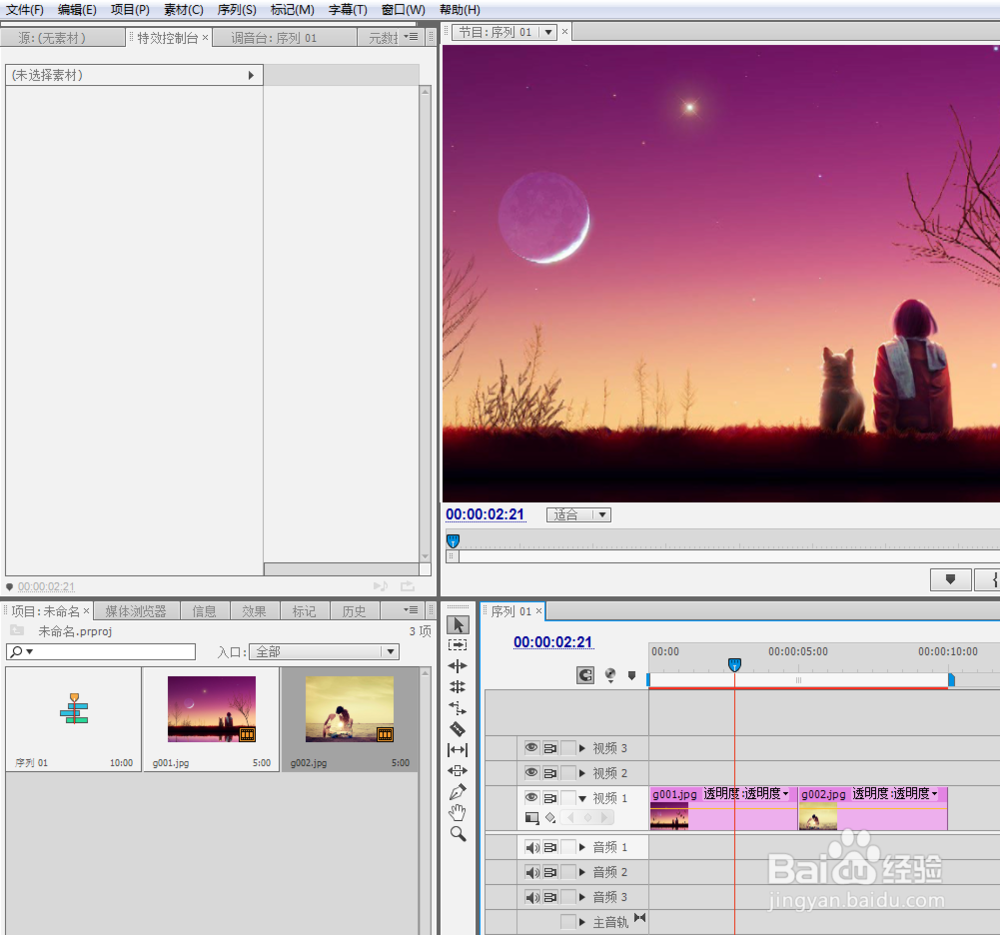Screen dimensions: 1000x935
Task: Expand the 视频 2 track
Action: [x=582, y=773]
